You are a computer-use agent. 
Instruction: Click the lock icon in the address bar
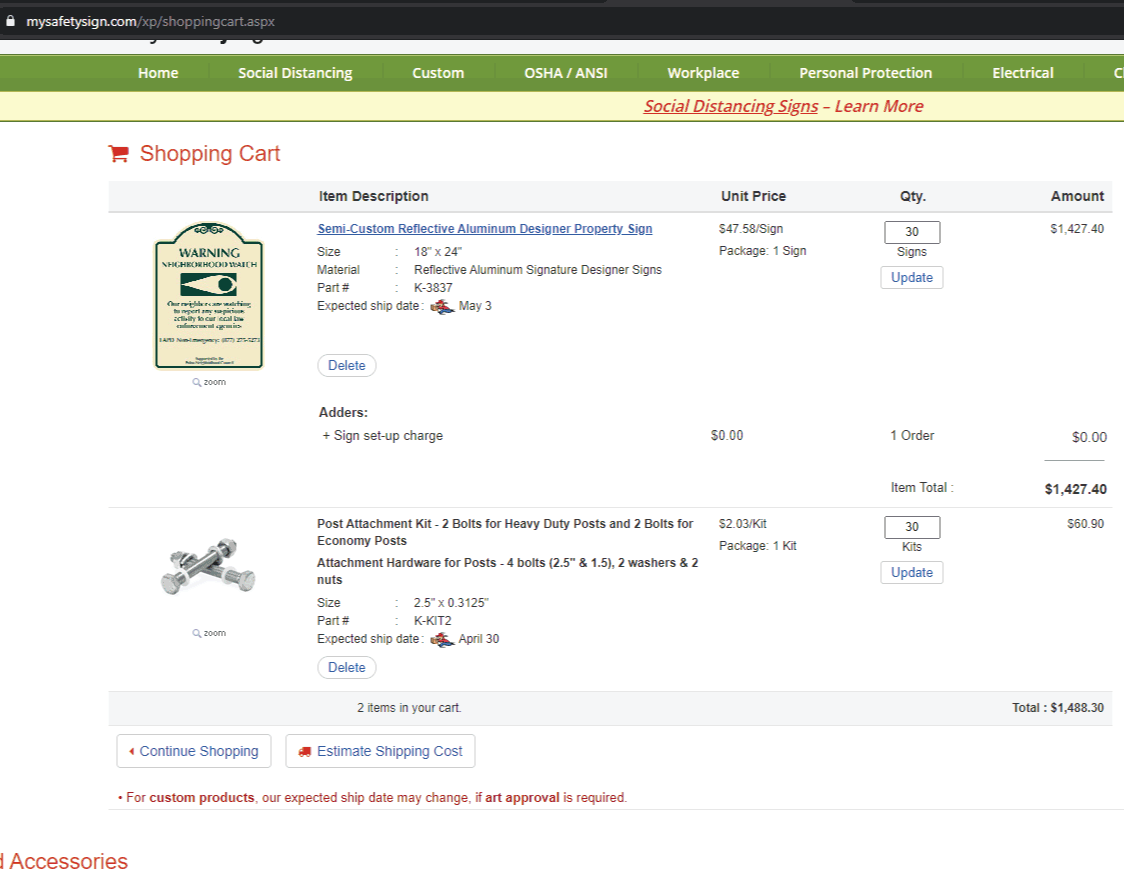[x=11, y=20]
